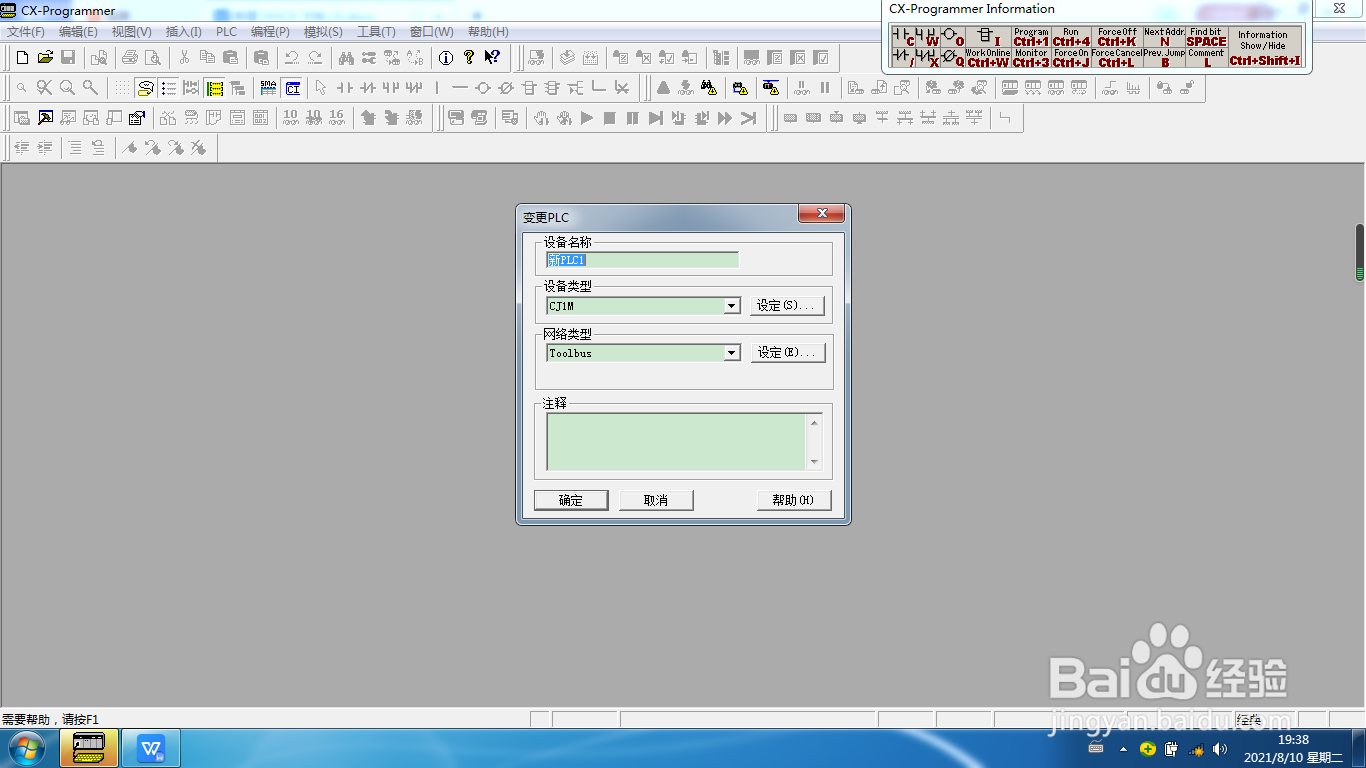Click the 设备名称 text field
Viewport: 1366px width, 768px height.
(x=642, y=260)
